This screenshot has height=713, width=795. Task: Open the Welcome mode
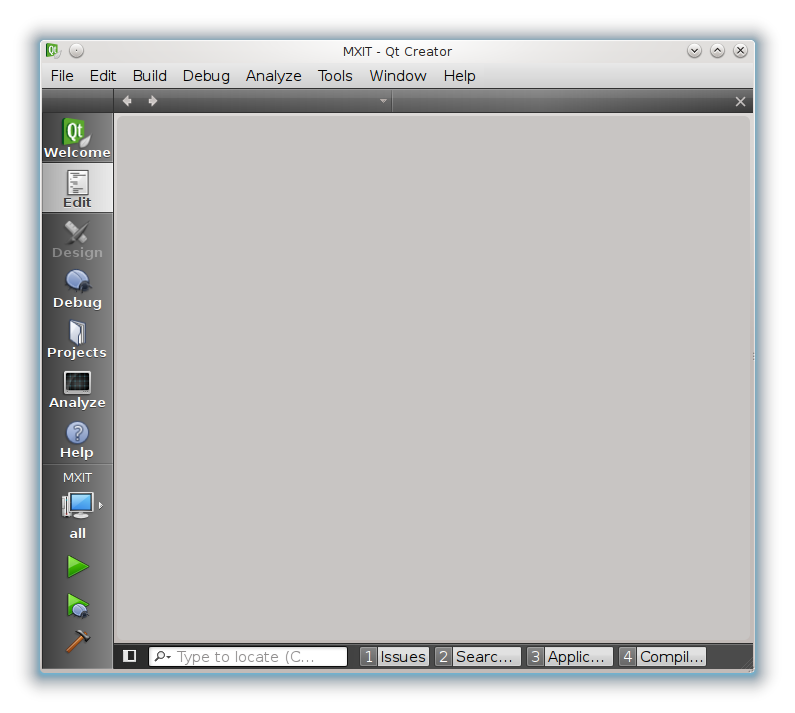point(77,138)
